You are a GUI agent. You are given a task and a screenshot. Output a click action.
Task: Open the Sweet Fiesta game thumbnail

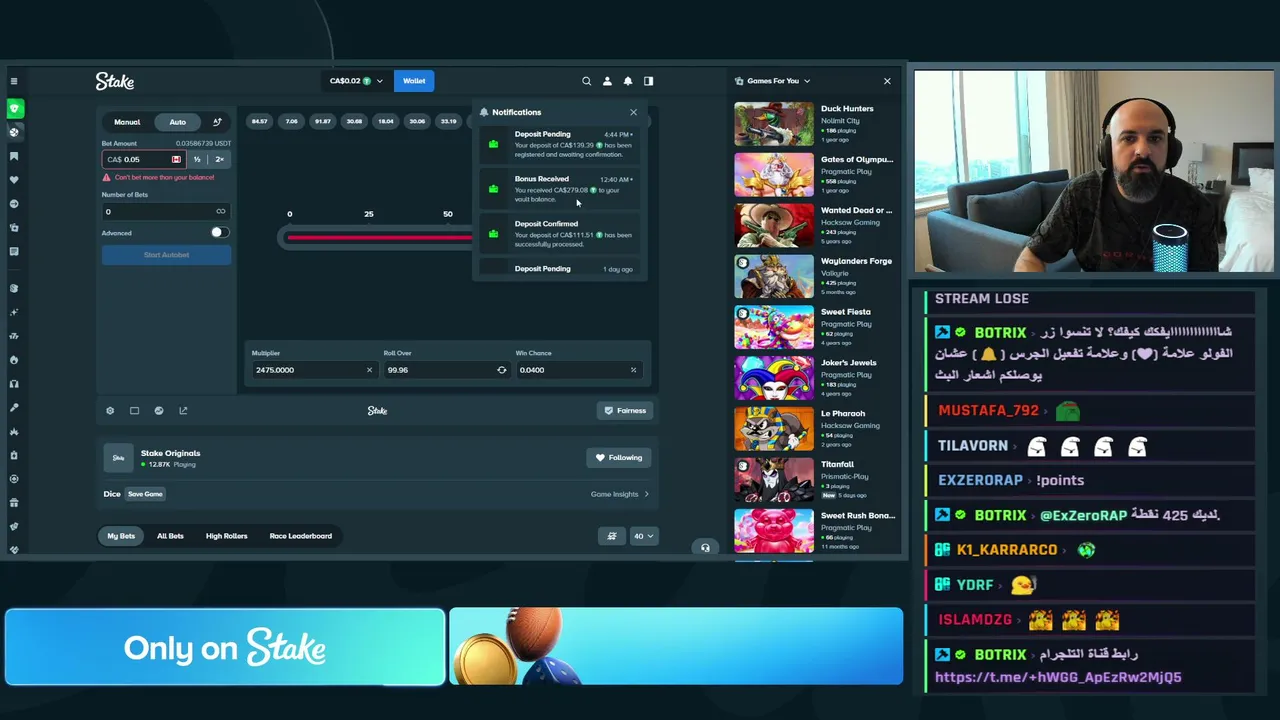coord(774,328)
